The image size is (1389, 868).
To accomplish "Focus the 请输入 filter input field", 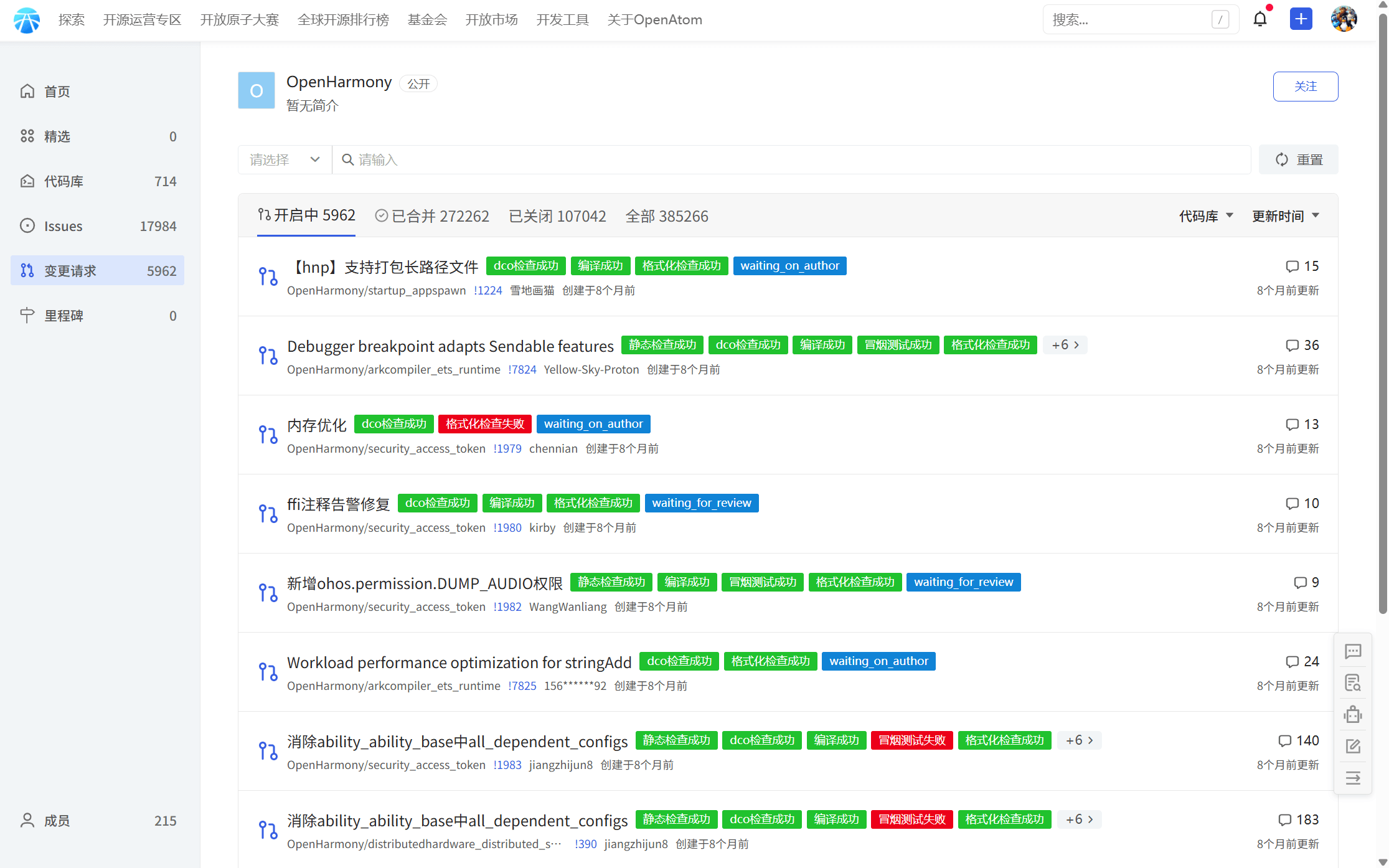I will point(791,160).
